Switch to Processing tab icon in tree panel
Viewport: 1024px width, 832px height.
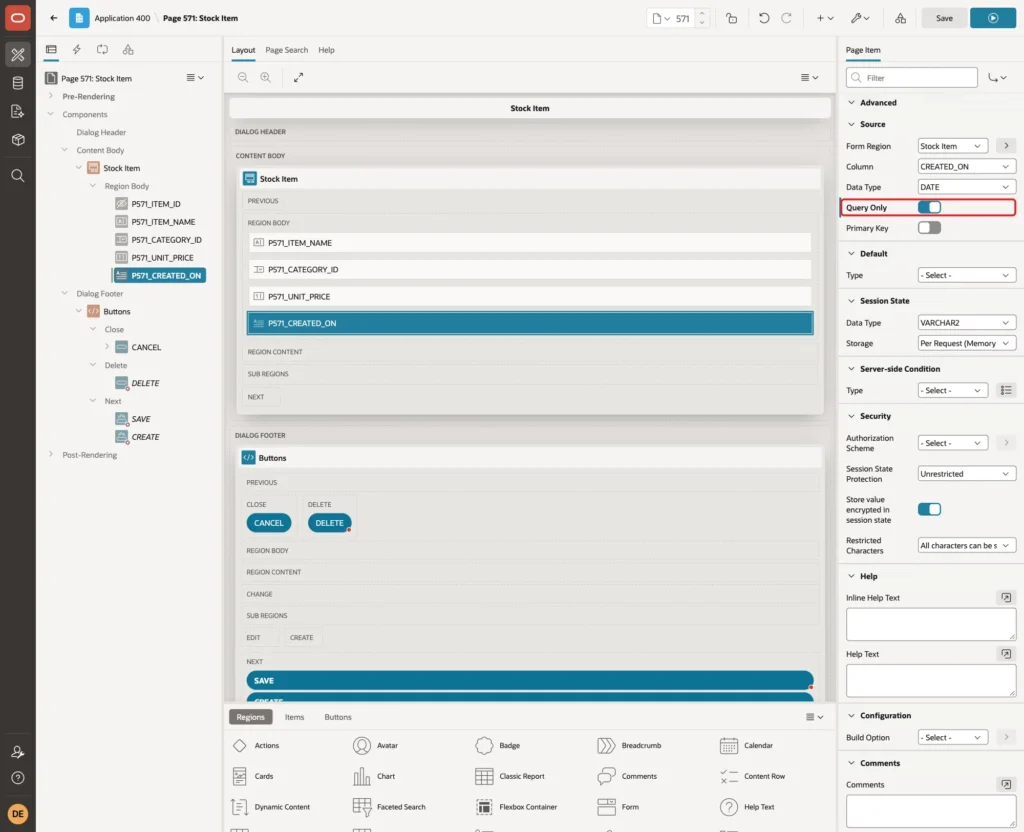(x=103, y=50)
